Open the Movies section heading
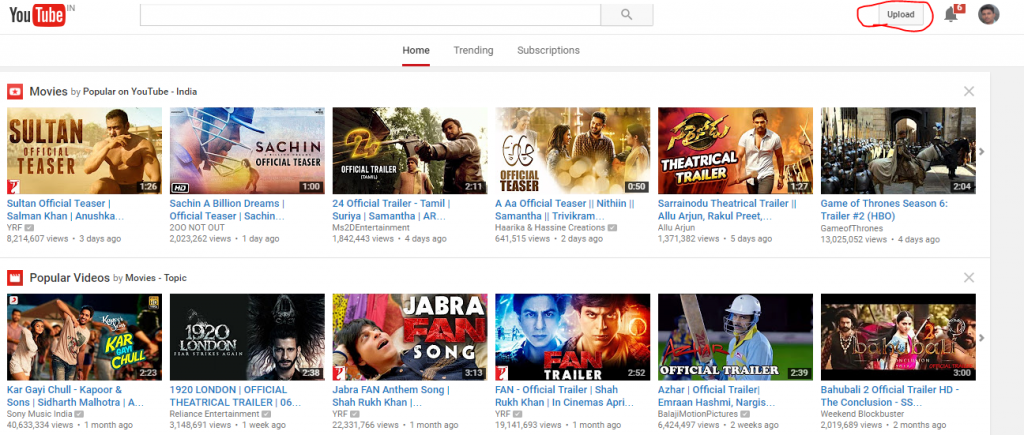This screenshot has height=435, width=1024. tap(48, 91)
